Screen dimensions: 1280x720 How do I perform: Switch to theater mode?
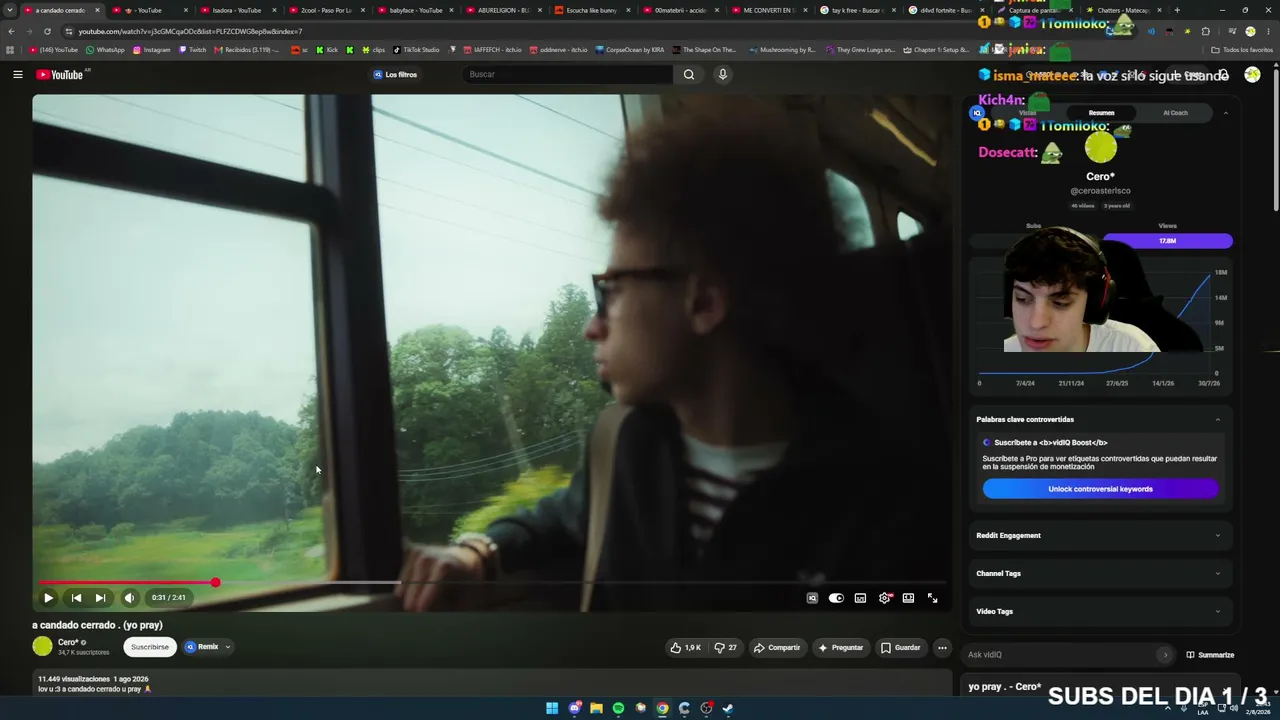[908, 598]
